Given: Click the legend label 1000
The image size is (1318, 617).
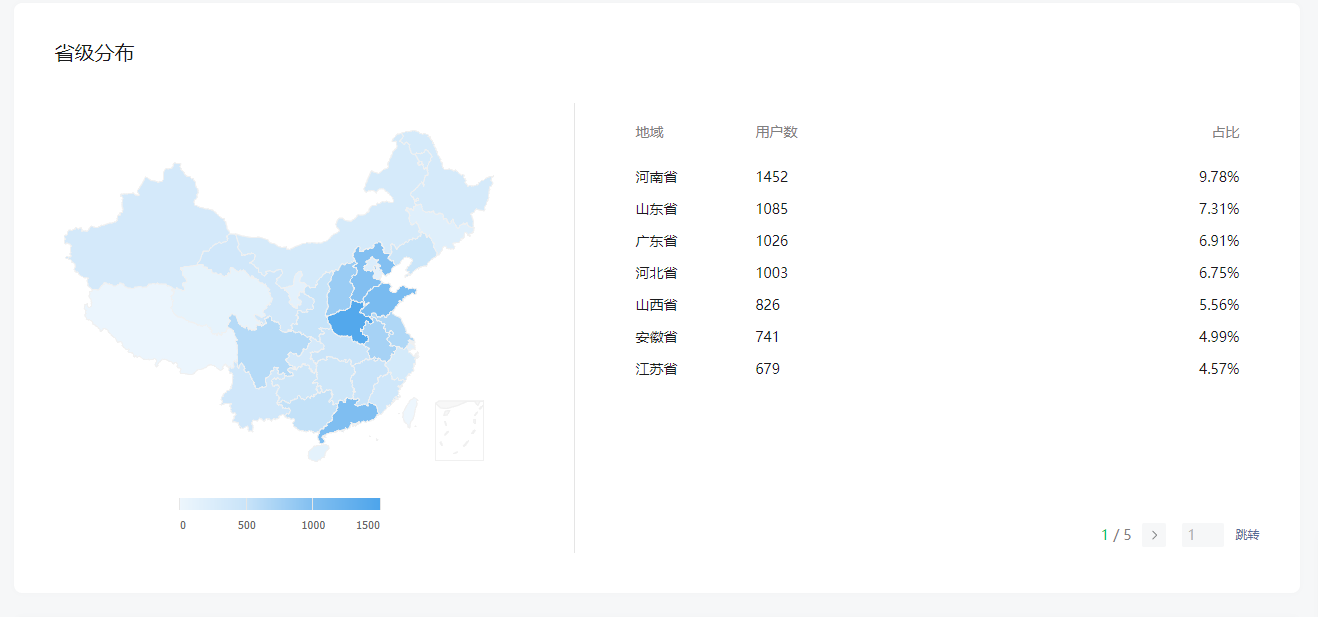Looking at the screenshot, I should click(x=313, y=525).
